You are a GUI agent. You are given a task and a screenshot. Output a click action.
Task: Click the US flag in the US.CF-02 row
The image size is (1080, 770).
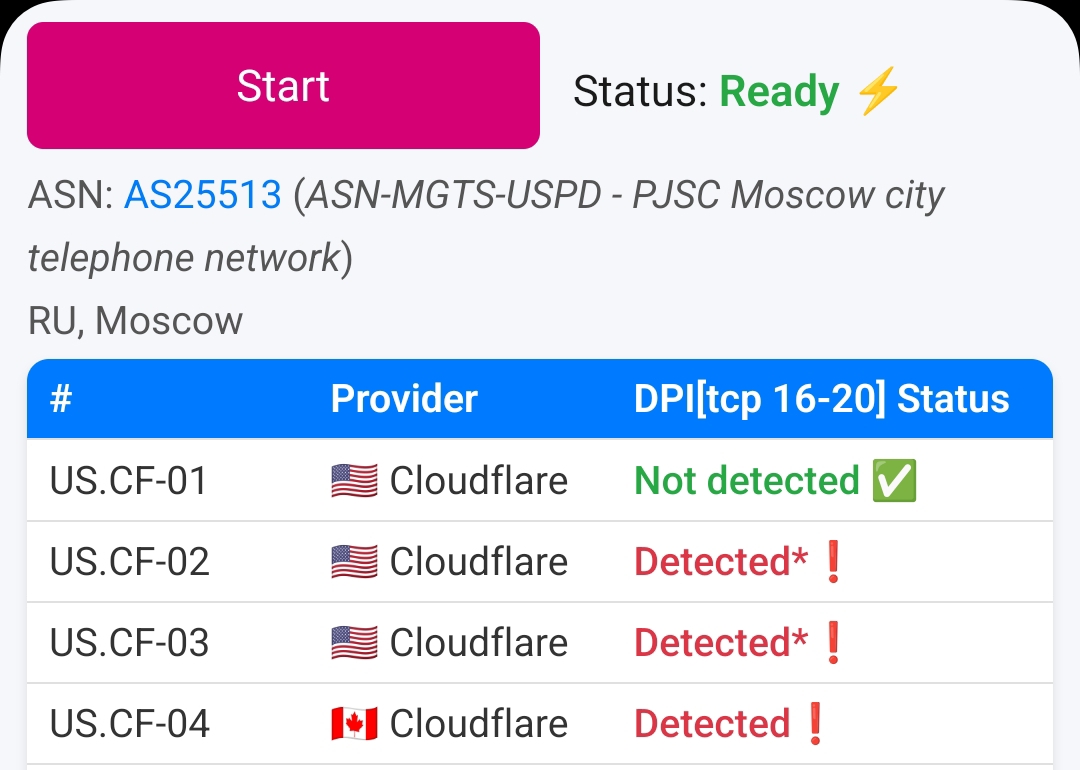pos(354,562)
